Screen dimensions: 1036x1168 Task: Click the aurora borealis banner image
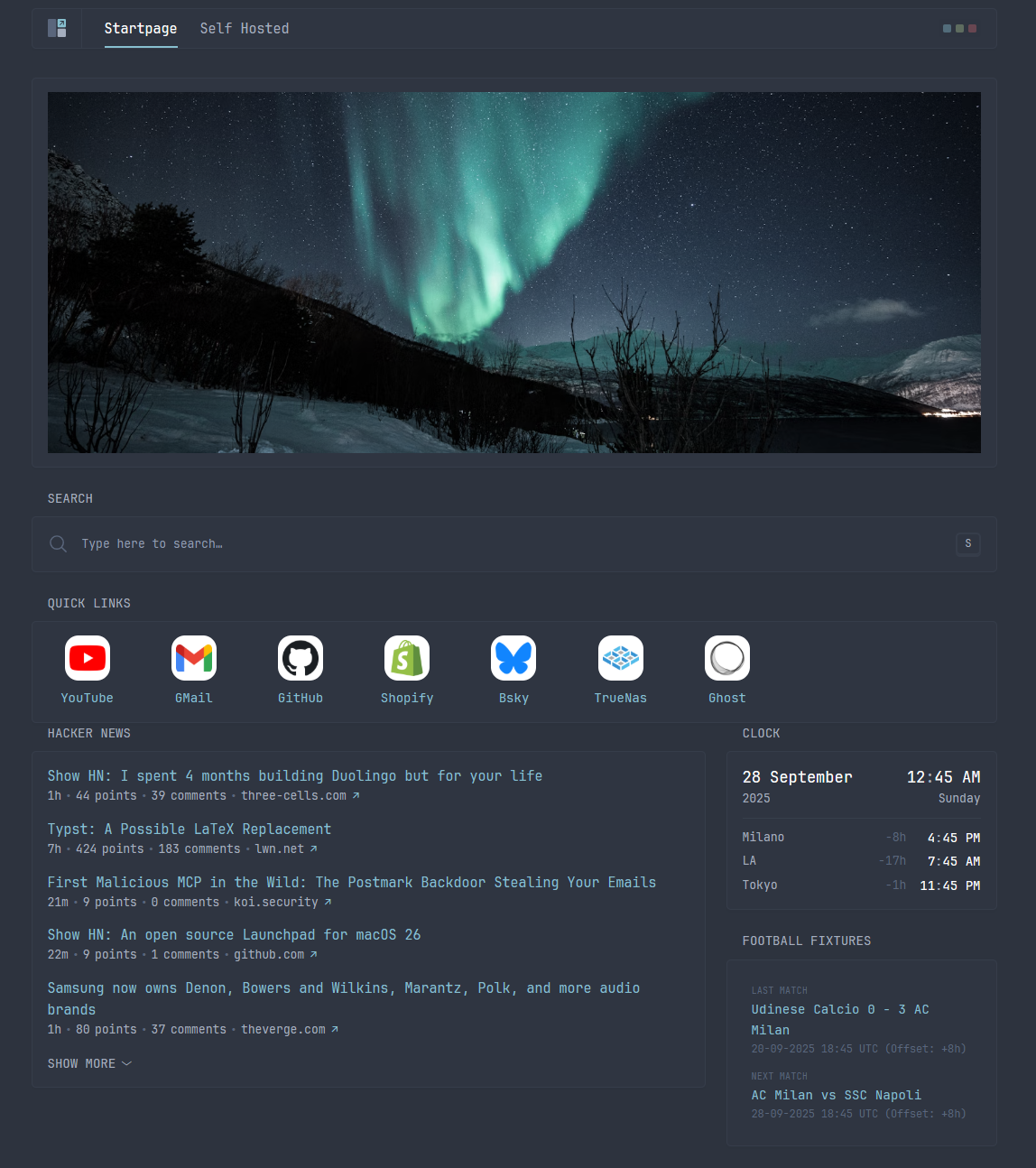pos(514,273)
